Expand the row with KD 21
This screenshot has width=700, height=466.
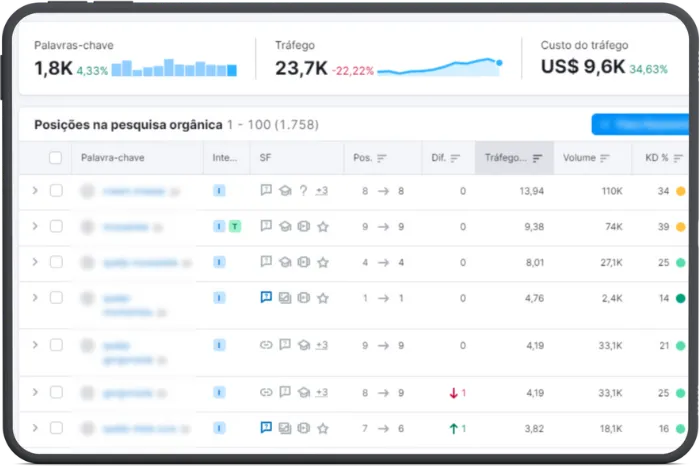(x=35, y=345)
